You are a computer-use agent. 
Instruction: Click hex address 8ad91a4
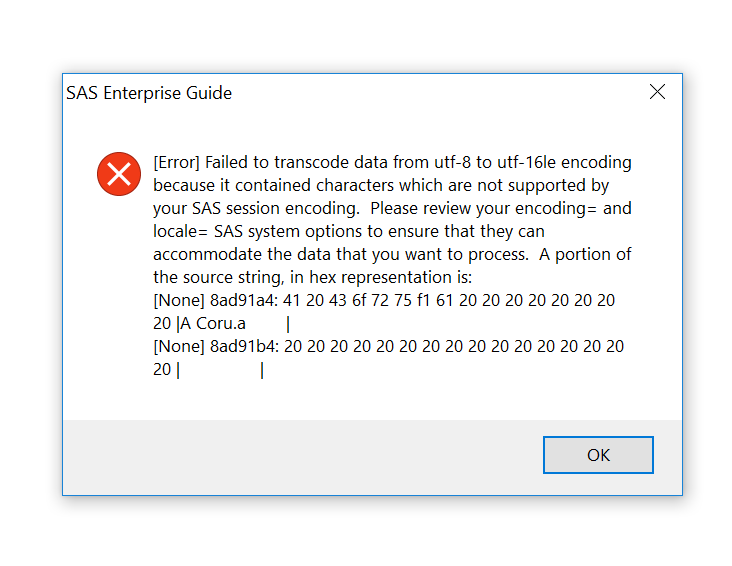tap(233, 300)
